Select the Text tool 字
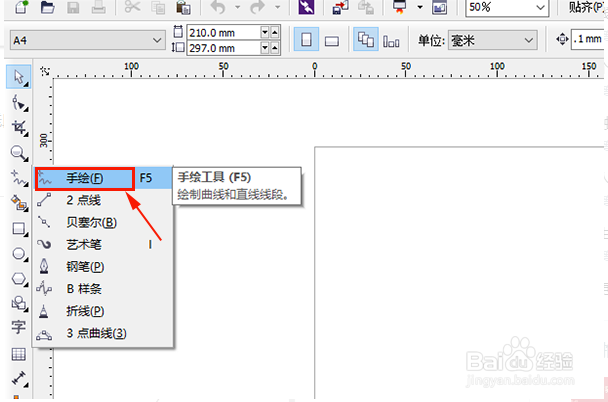Screen dimensions: 608x402 coord(18,328)
